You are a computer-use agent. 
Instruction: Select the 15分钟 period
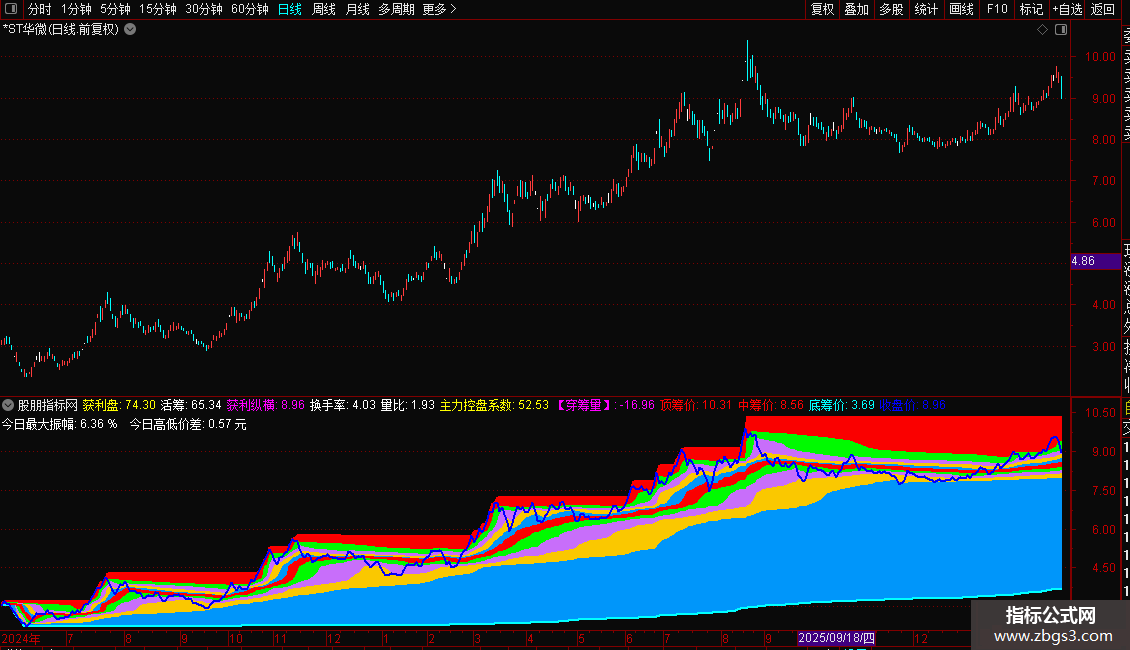coord(158,9)
